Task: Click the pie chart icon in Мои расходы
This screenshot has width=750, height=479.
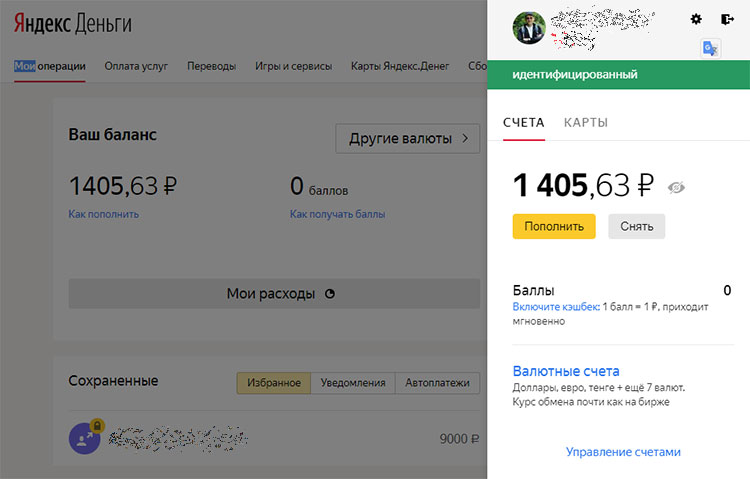Action: [x=330, y=294]
